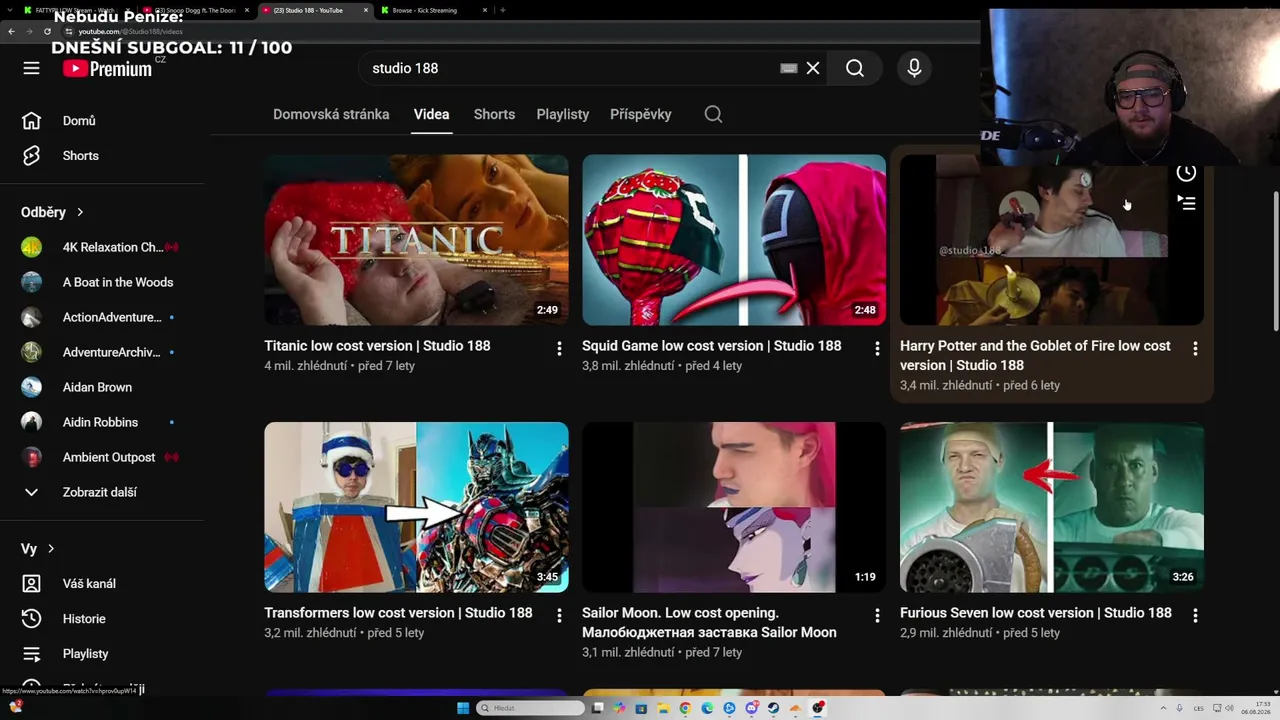Image resolution: width=1280 pixels, height=720 pixels.
Task: Open Squid Game low cost version title
Action: (712, 346)
